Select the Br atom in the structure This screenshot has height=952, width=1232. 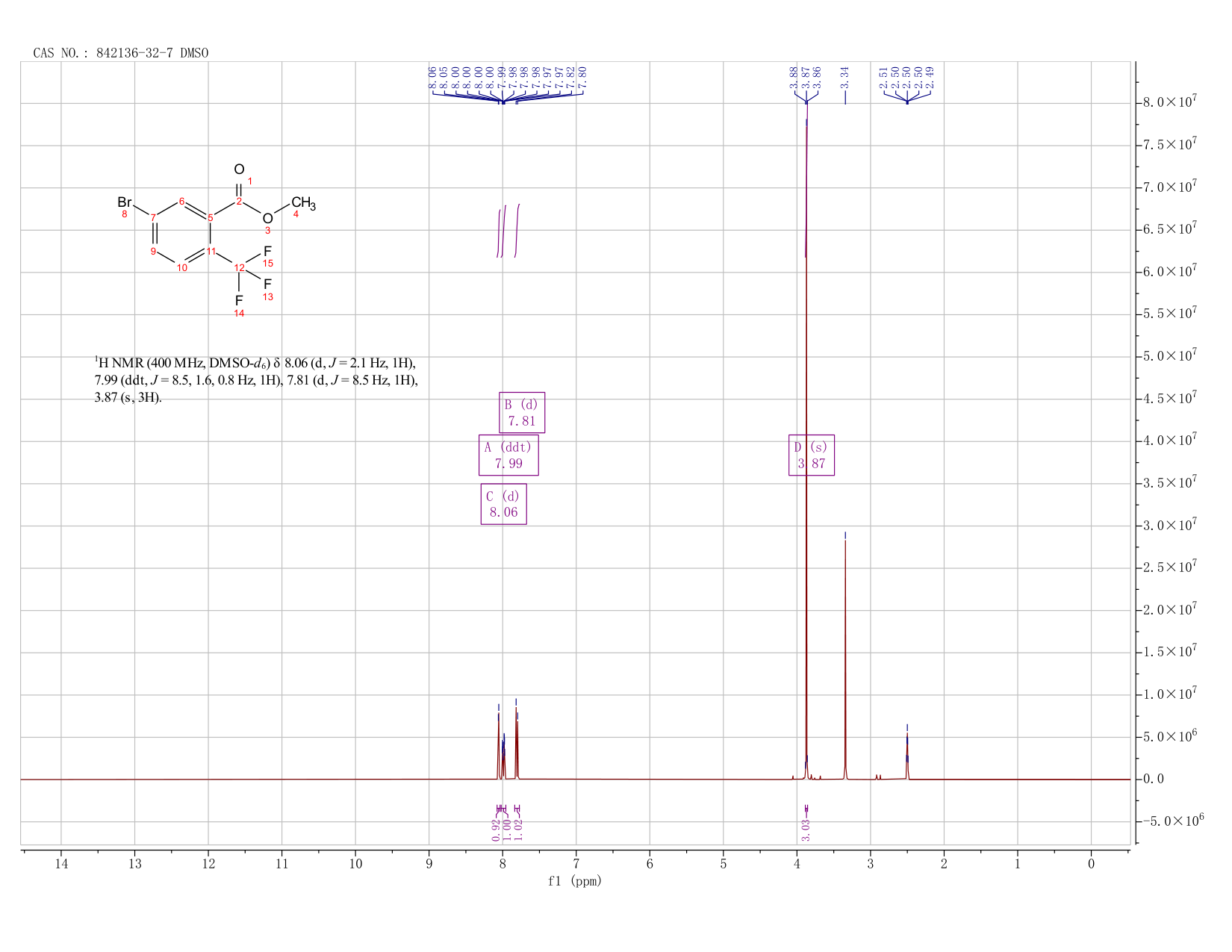[125, 202]
